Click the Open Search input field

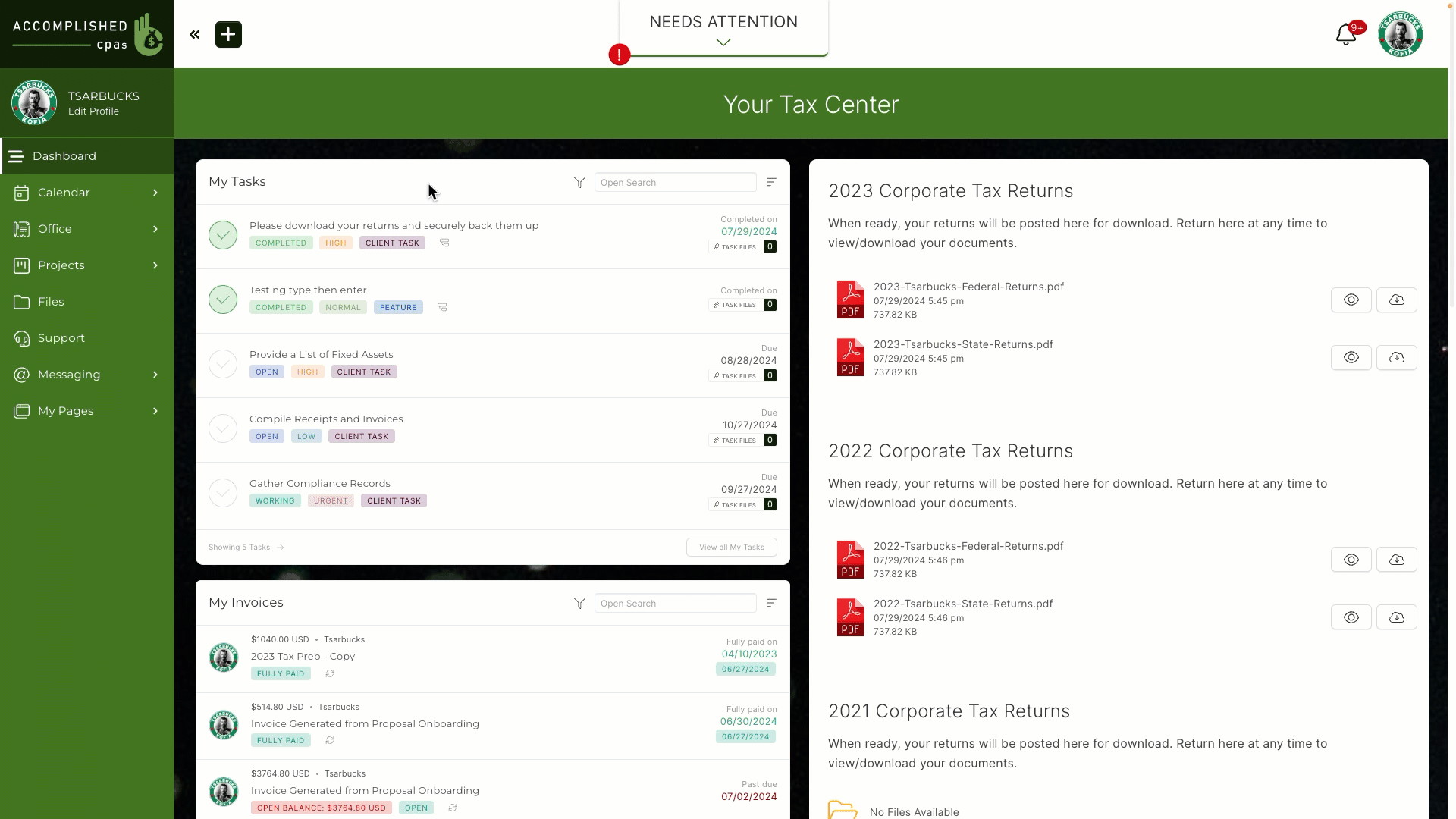(x=676, y=182)
